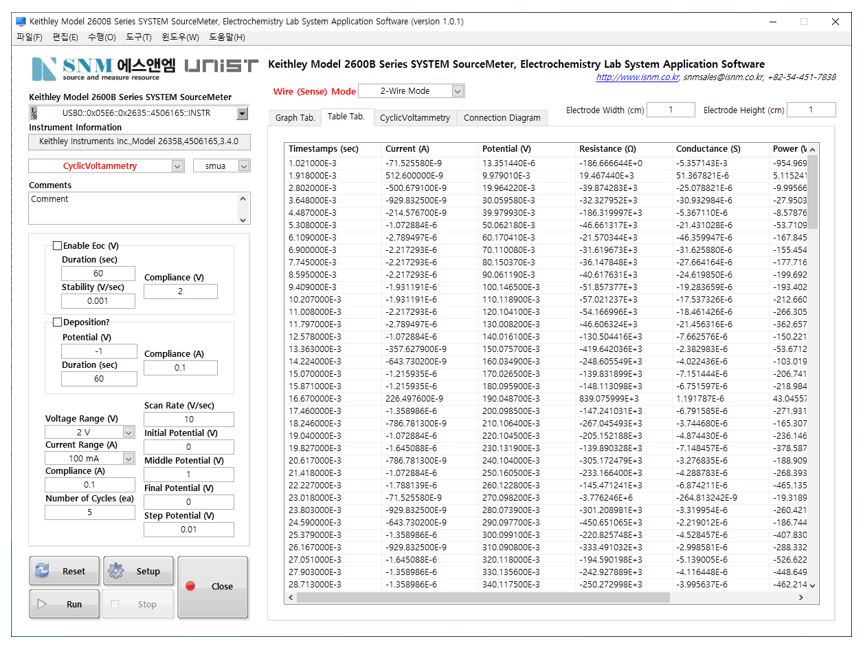Click the Scan Rate input field
Viewport: 866px width, 649px height.
click(x=188, y=419)
